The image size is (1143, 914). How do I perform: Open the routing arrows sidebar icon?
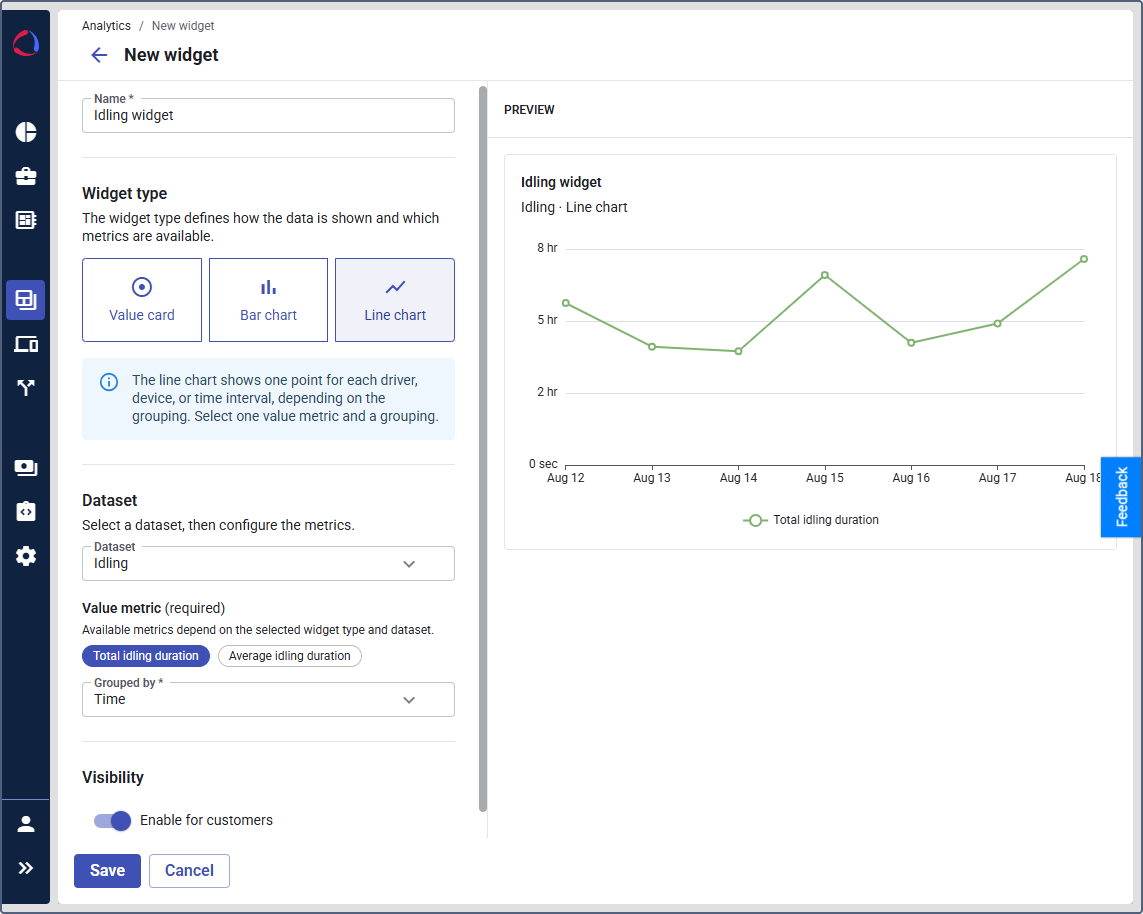(26, 388)
